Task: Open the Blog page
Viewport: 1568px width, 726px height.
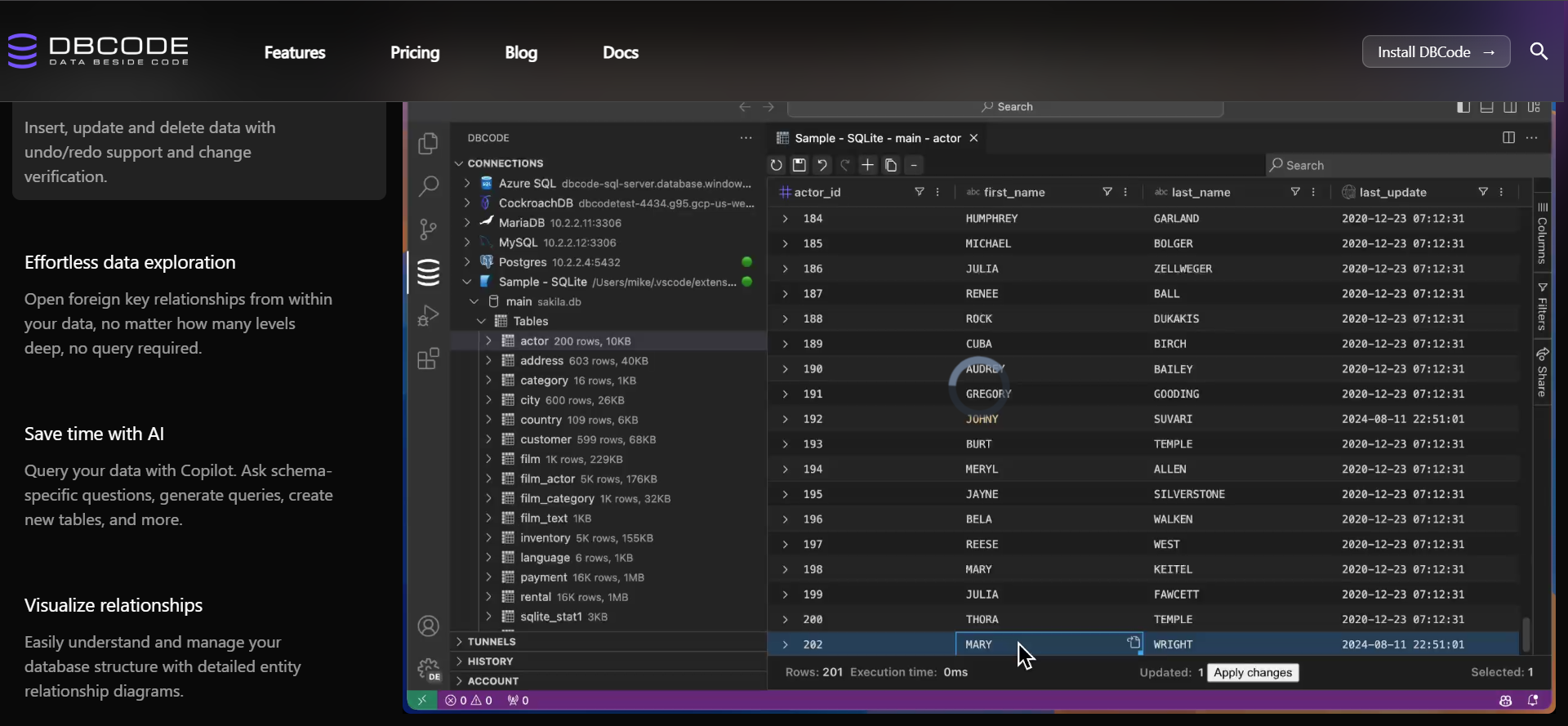Action: tap(521, 52)
